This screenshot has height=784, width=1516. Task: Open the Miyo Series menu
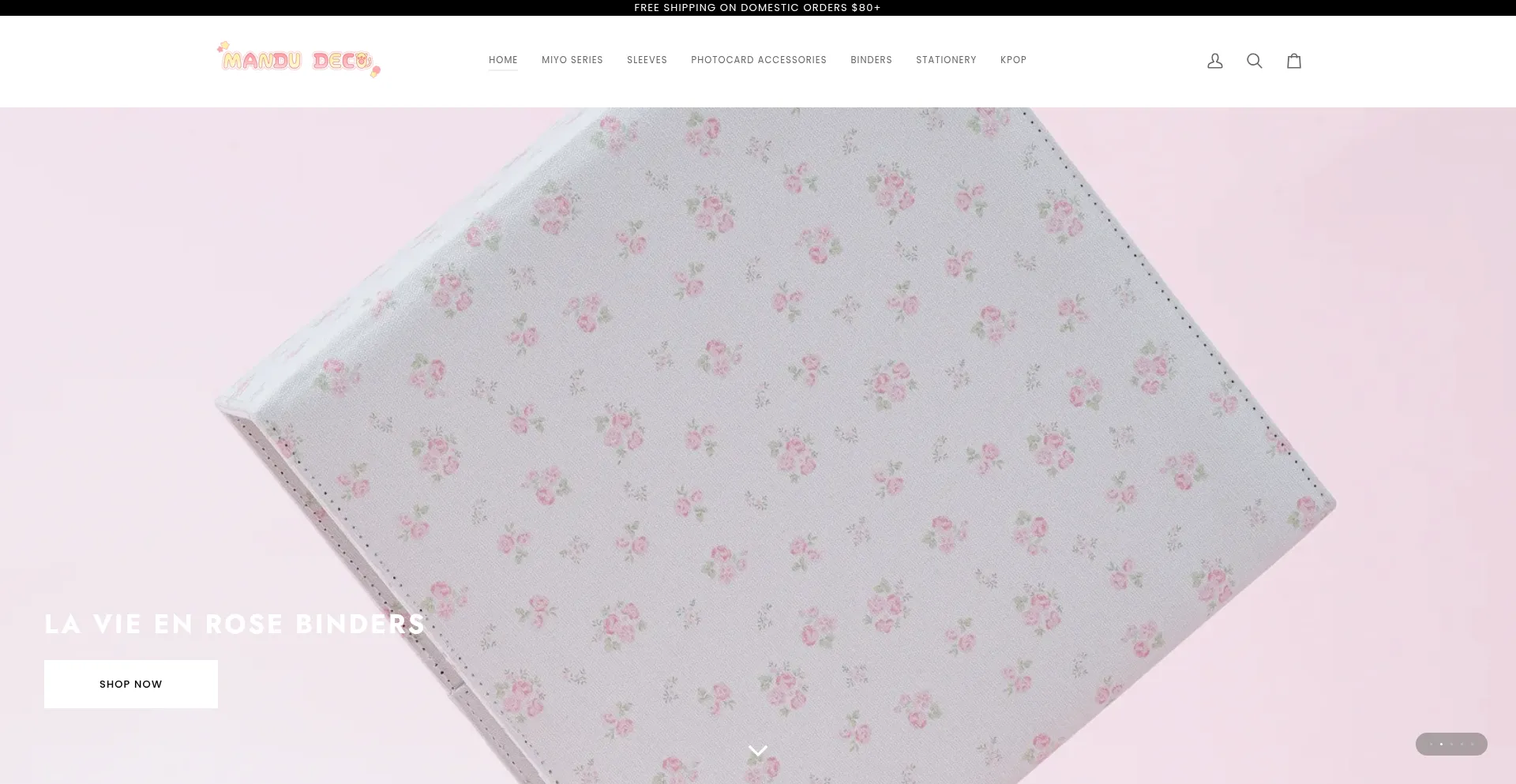click(572, 60)
